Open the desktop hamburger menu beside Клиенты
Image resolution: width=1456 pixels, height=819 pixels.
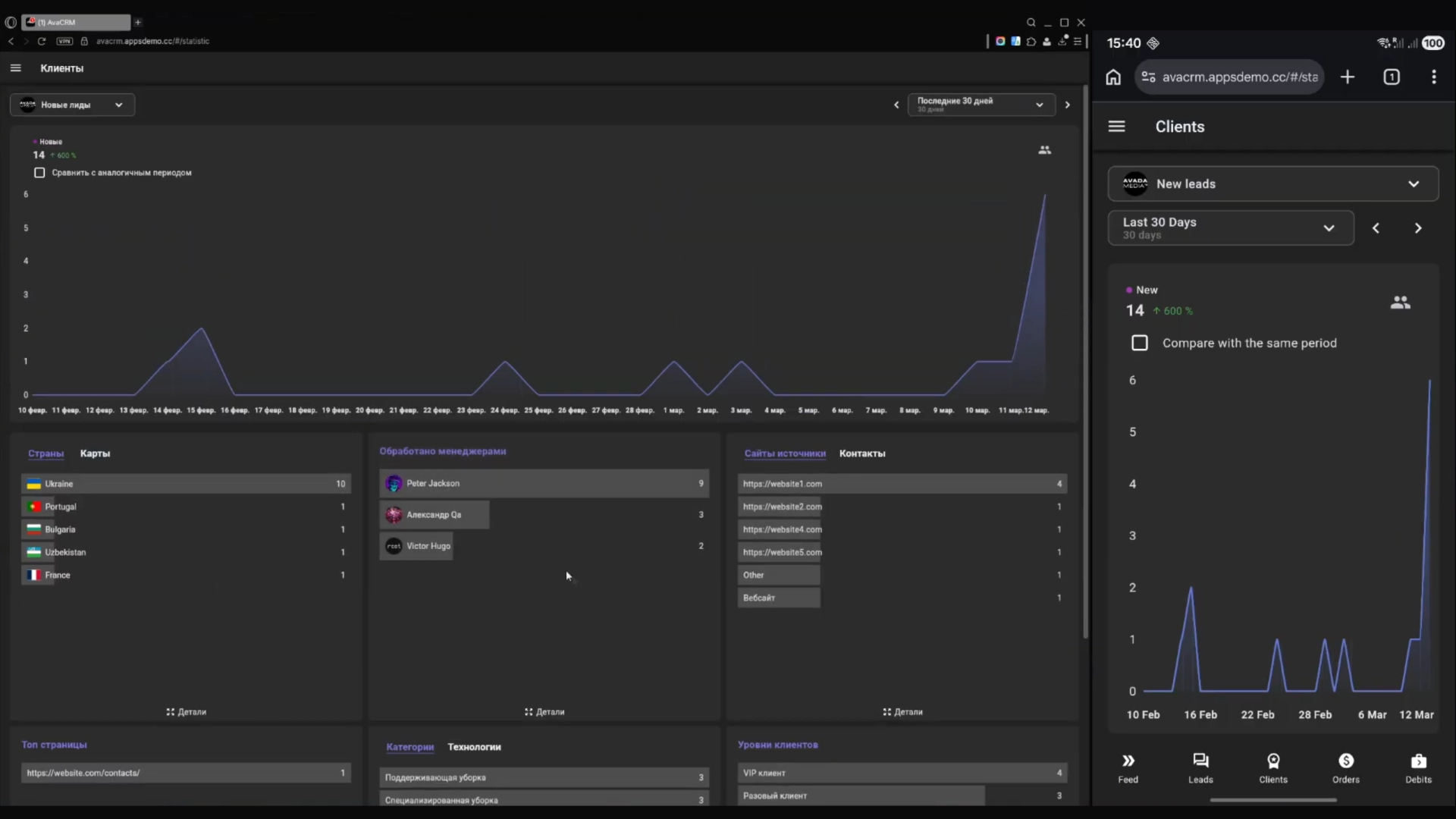tap(15, 68)
